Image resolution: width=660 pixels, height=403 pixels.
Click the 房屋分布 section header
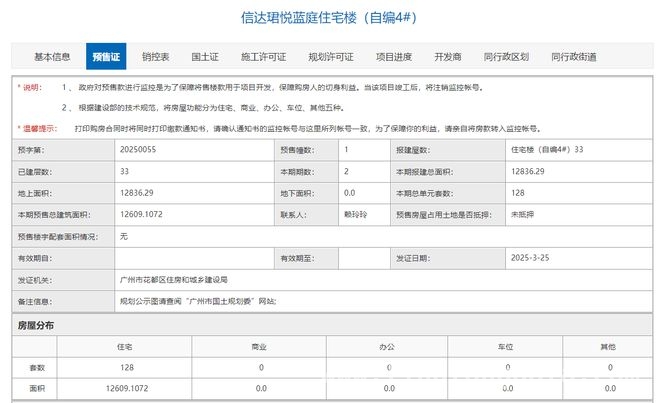pos(36,325)
